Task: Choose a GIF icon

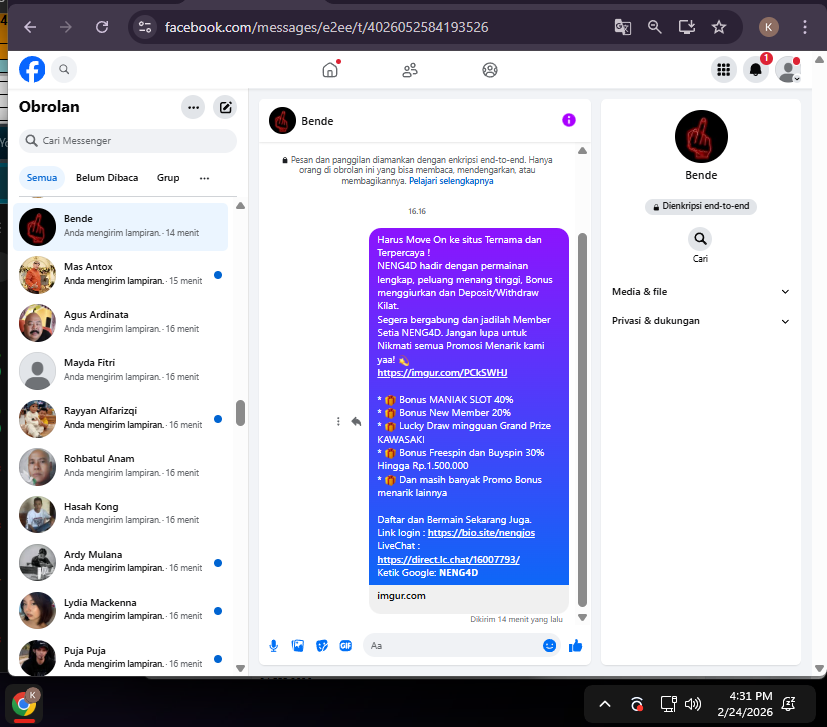Action: [x=345, y=646]
